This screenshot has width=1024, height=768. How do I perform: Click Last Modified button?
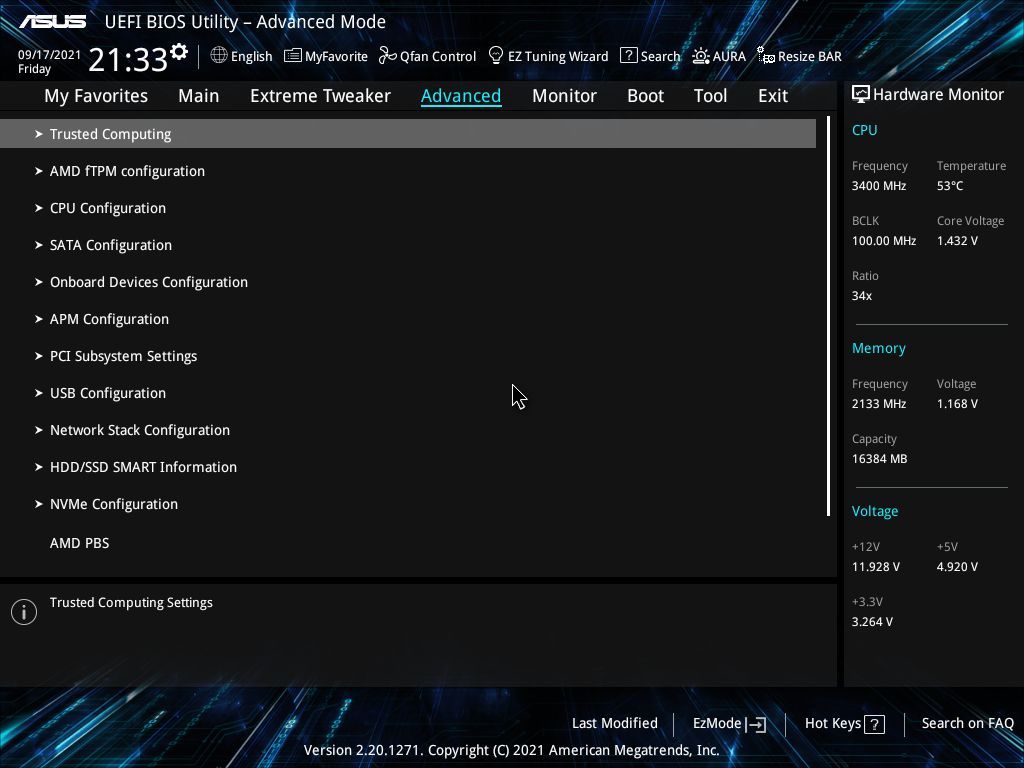click(x=615, y=724)
